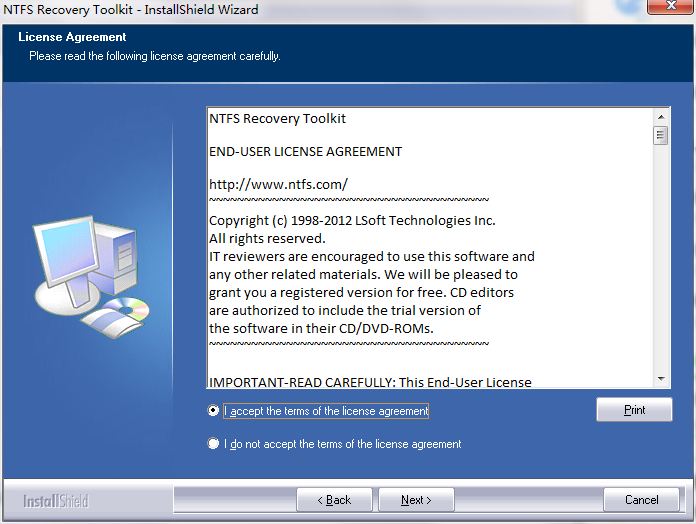Click the license text scrollbar thumb
Image resolution: width=696 pixels, height=524 pixels.
661,136
